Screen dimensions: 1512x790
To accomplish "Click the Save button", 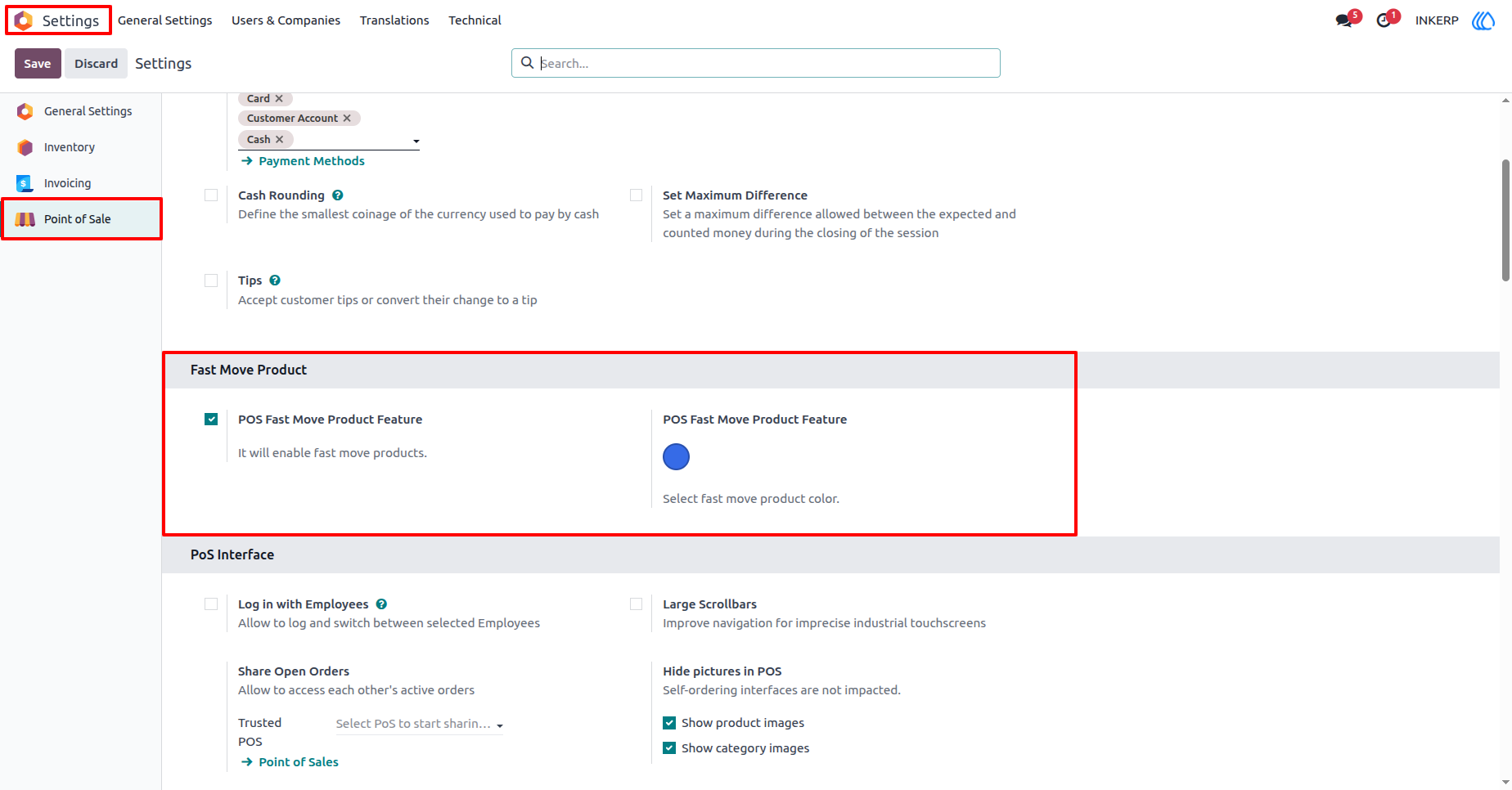I will point(38,64).
